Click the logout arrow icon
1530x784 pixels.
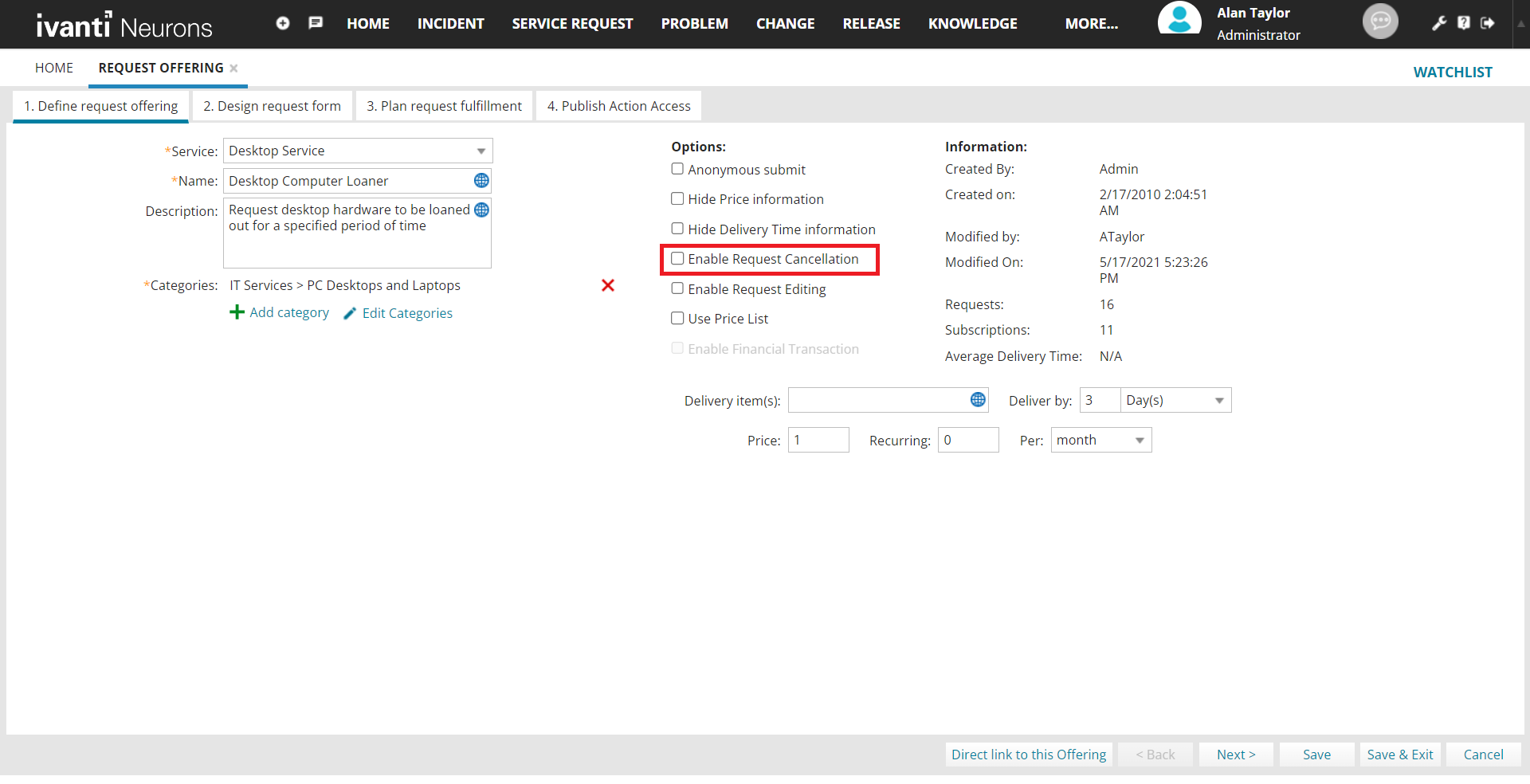1489,23
